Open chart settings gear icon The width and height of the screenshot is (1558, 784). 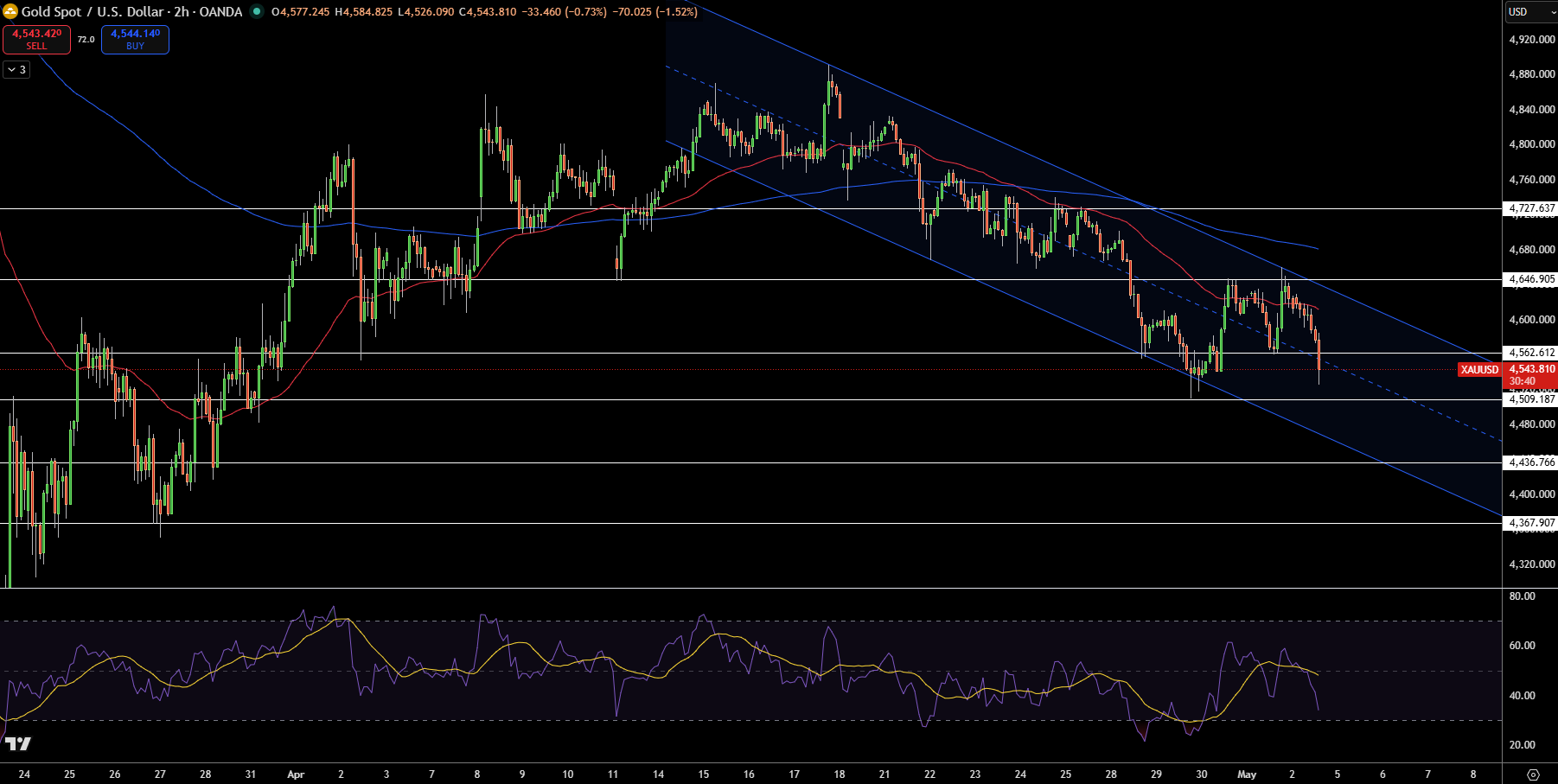coord(1533,774)
